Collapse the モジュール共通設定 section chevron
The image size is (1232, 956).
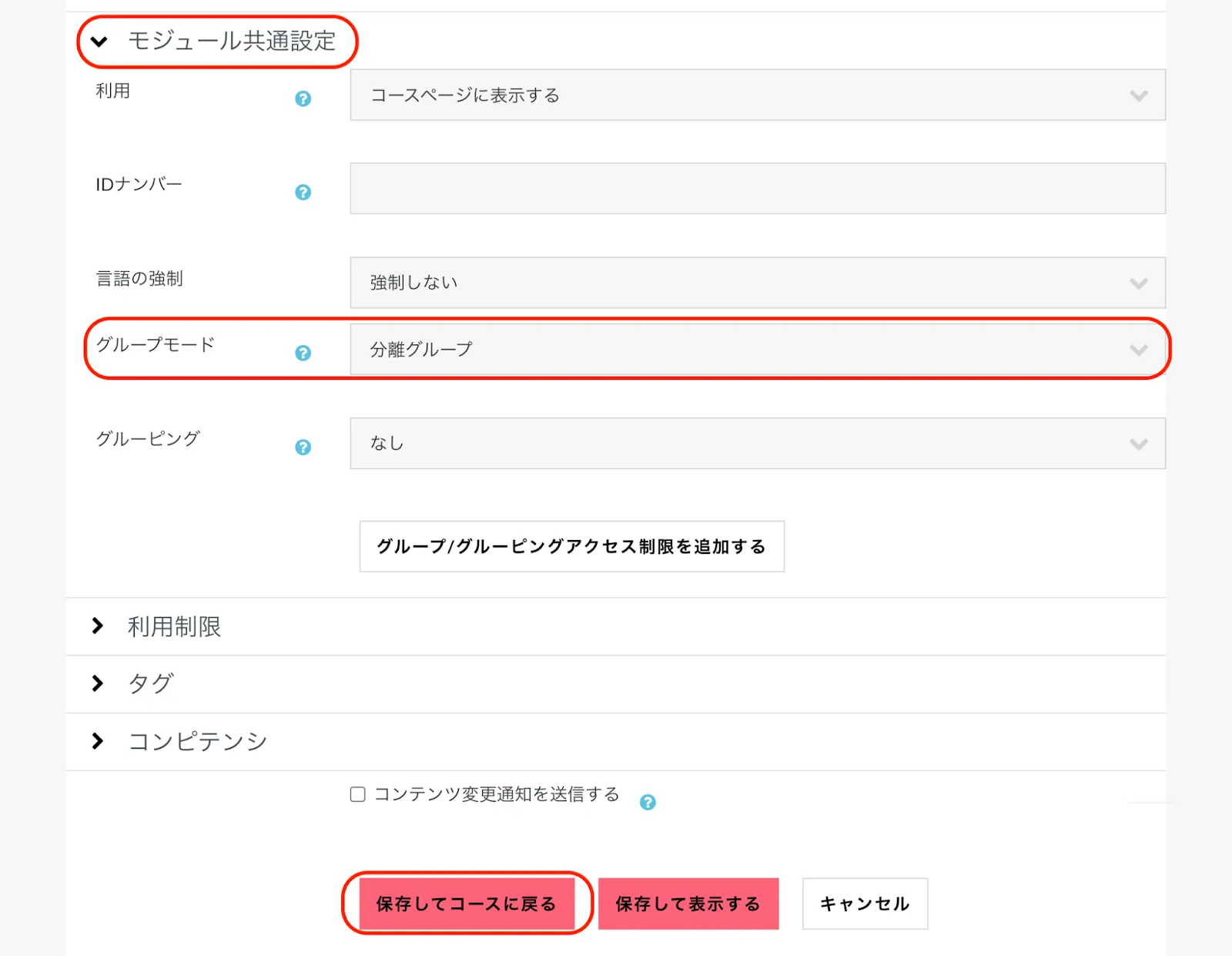click(x=99, y=42)
